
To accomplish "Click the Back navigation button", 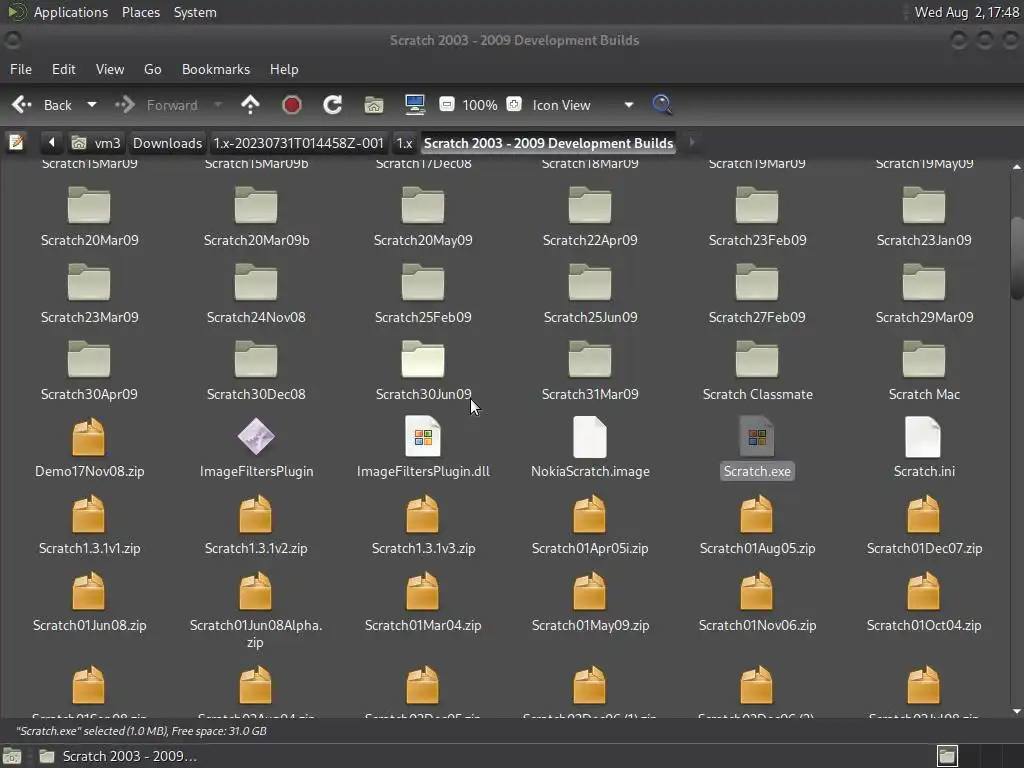I will (42, 105).
